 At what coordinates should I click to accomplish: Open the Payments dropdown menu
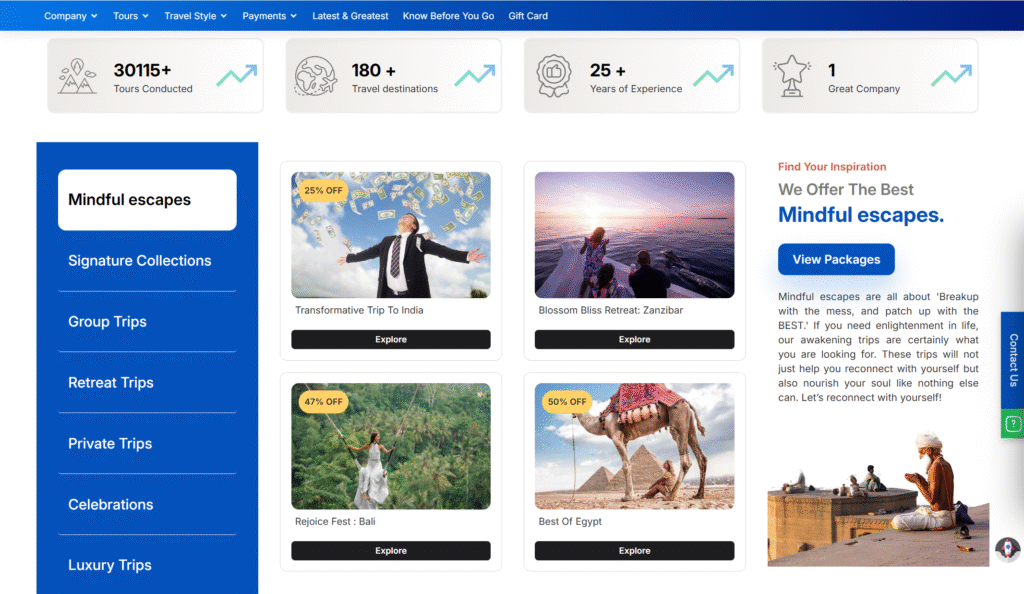(x=270, y=16)
